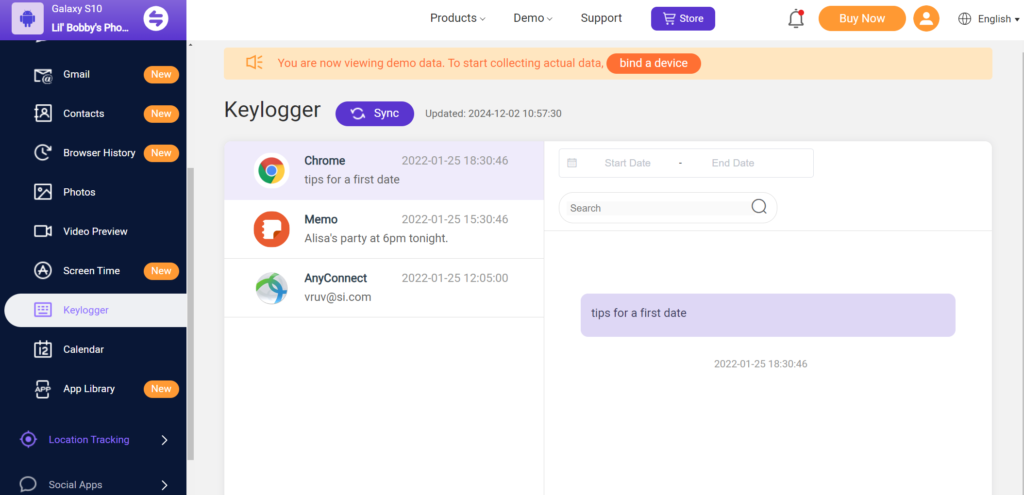
Task: Click the AnyConnect timestamp 12:05:00
Action: click(x=455, y=278)
